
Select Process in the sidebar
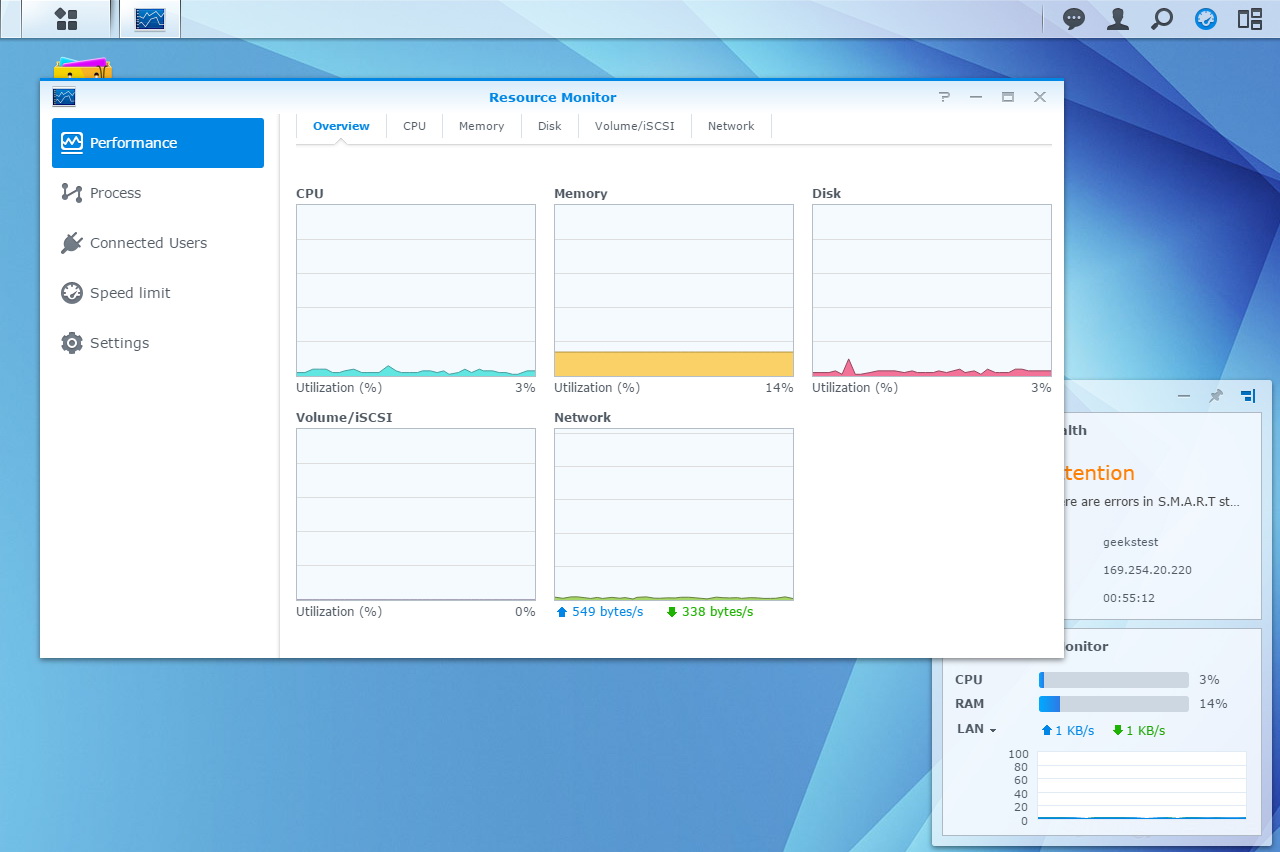coord(115,193)
